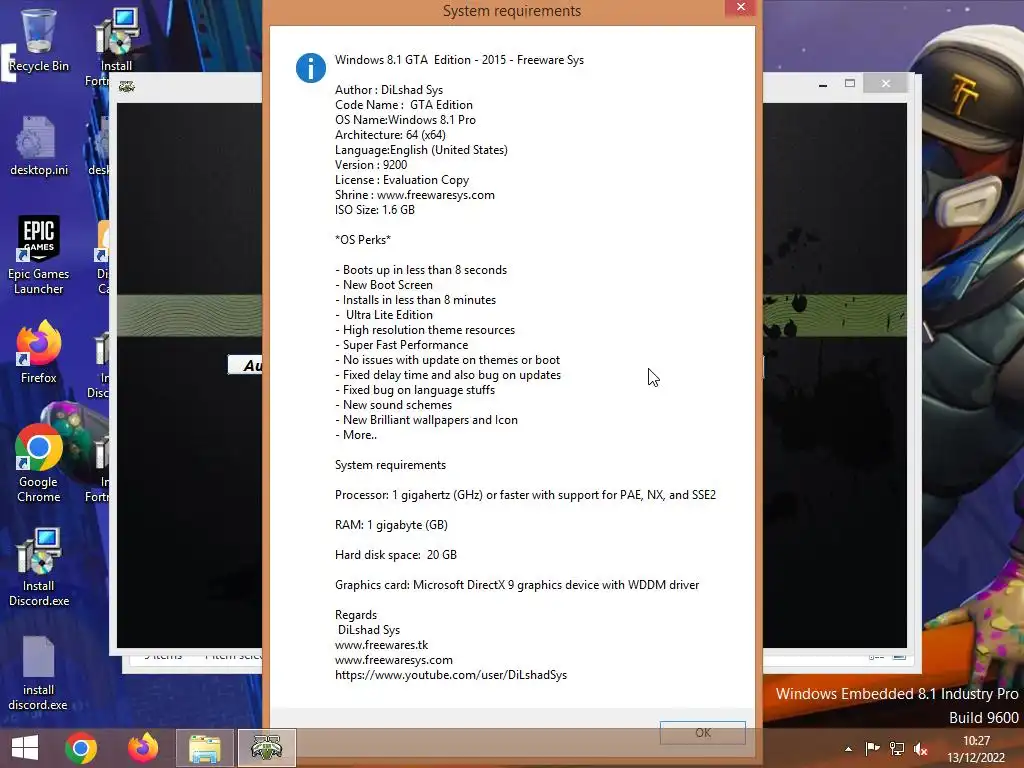The width and height of the screenshot is (1024, 768).
Task: Click the 'Version : 9200' line
Action: [371, 165]
